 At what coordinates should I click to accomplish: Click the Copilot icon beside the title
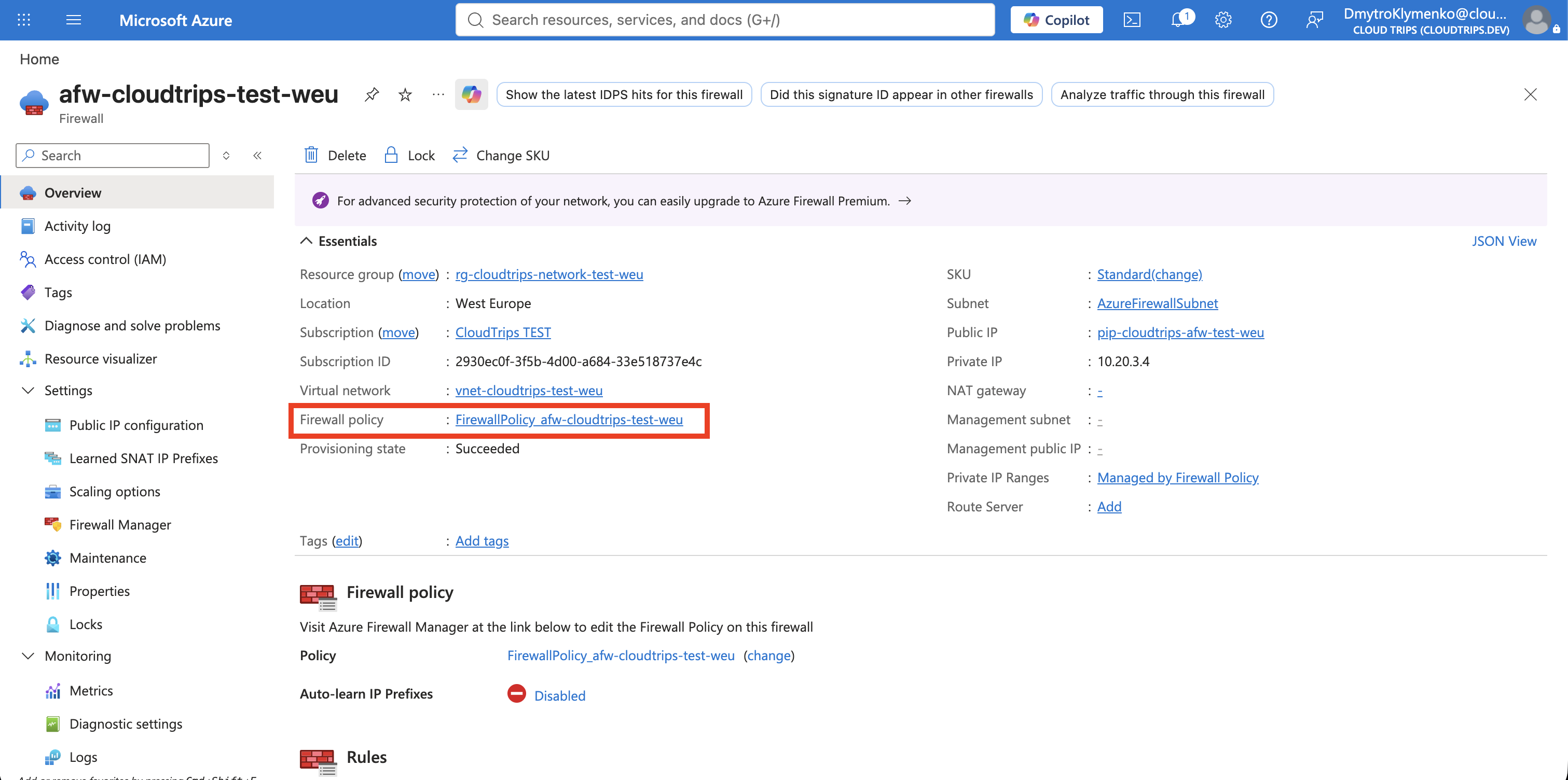click(471, 94)
